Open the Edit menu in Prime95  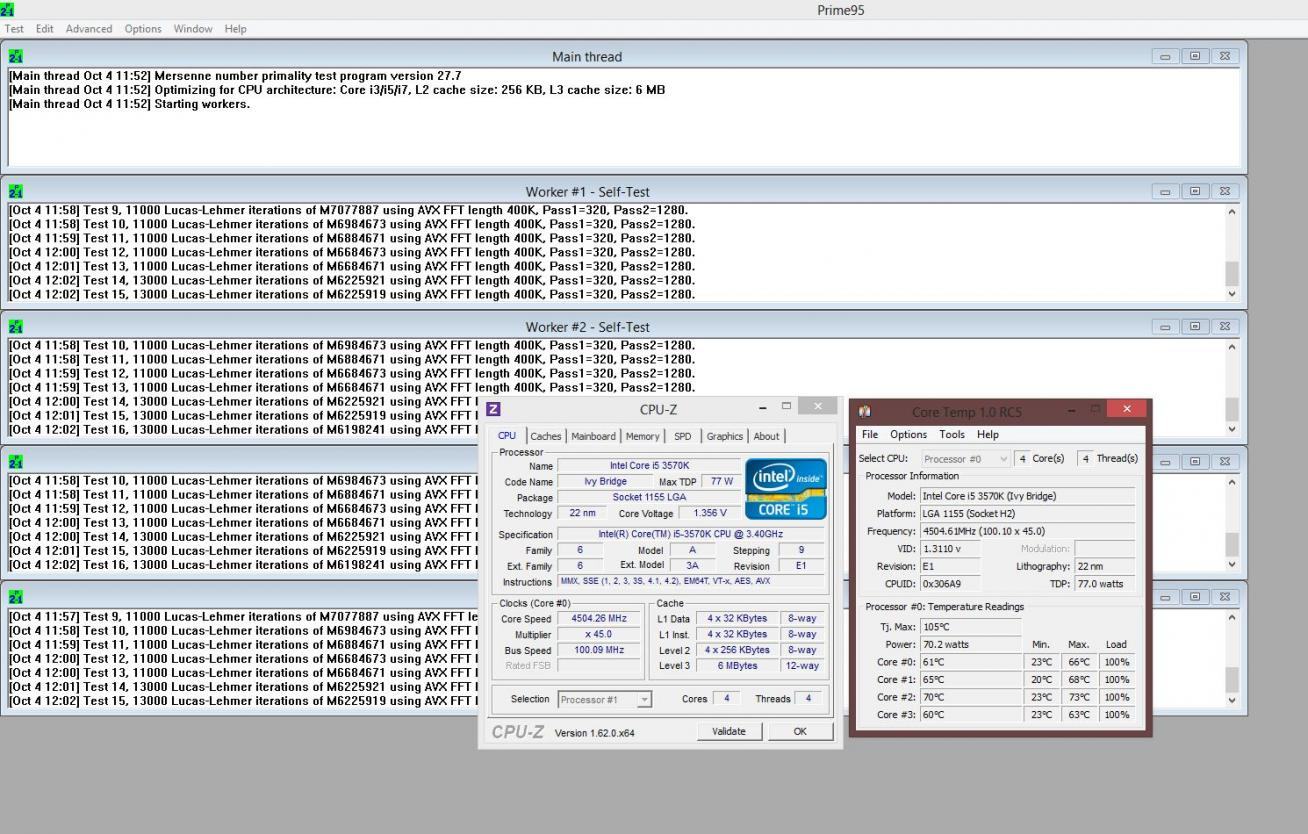tap(45, 29)
